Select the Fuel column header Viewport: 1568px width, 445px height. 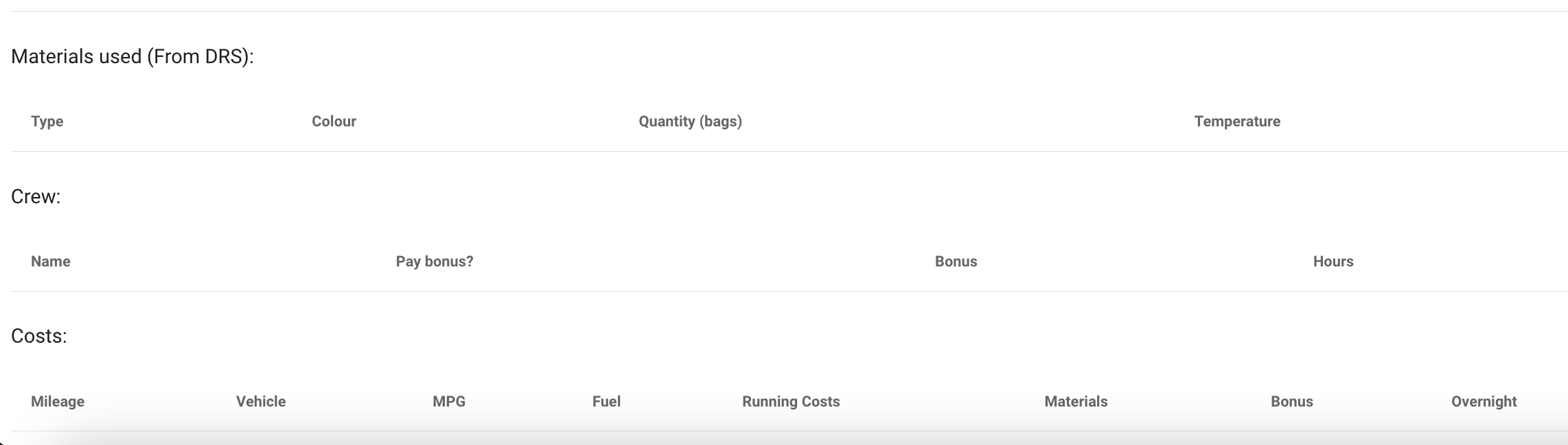(606, 402)
